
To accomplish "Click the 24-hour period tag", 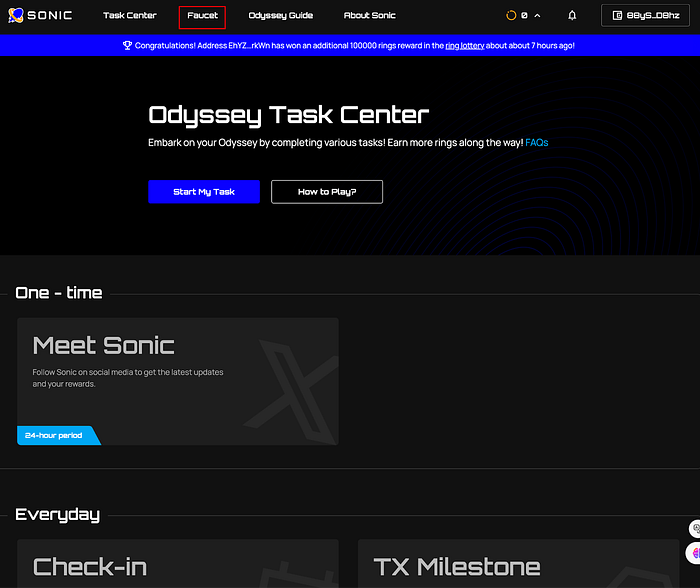I will pyautogui.click(x=58, y=435).
